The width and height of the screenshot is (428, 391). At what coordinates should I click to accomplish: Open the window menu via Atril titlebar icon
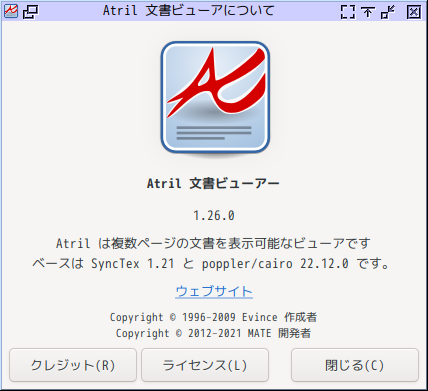(x=11, y=11)
